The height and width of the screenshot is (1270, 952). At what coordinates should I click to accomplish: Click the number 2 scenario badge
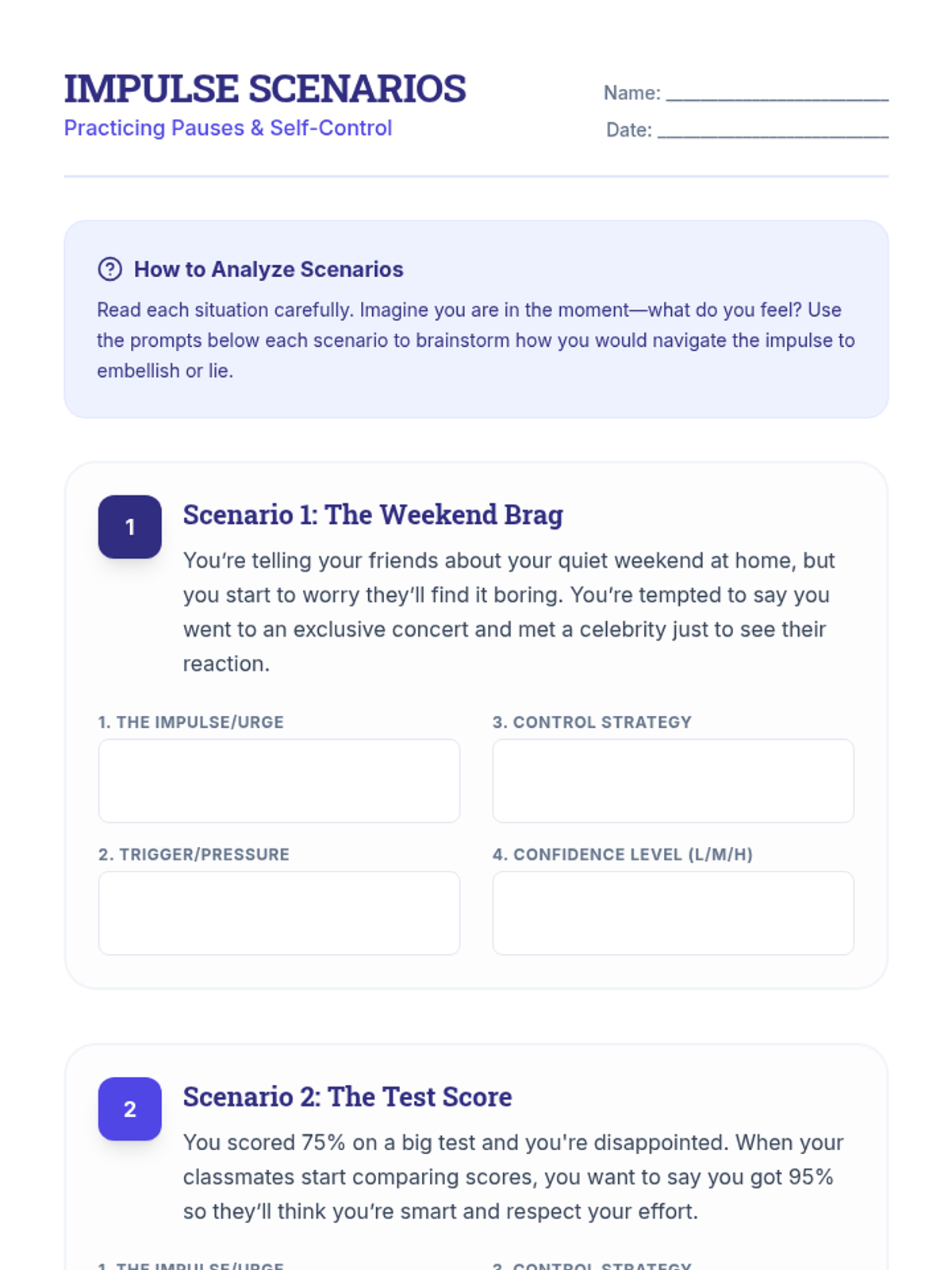pyautogui.click(x=130, y=1109)
